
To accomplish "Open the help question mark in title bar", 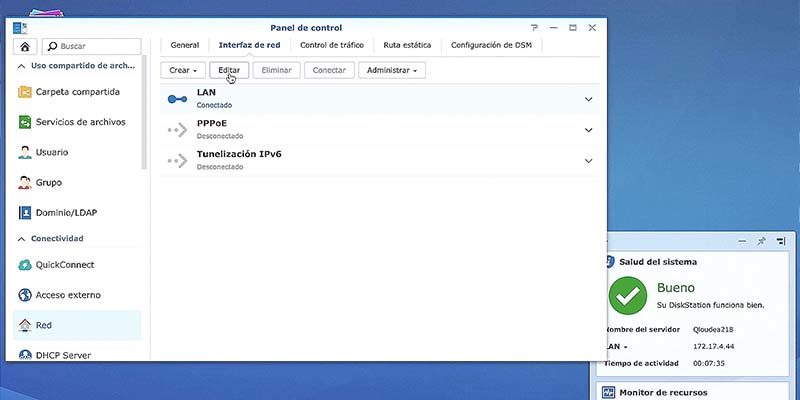I will pyautogui.click(x=534, y=28).
